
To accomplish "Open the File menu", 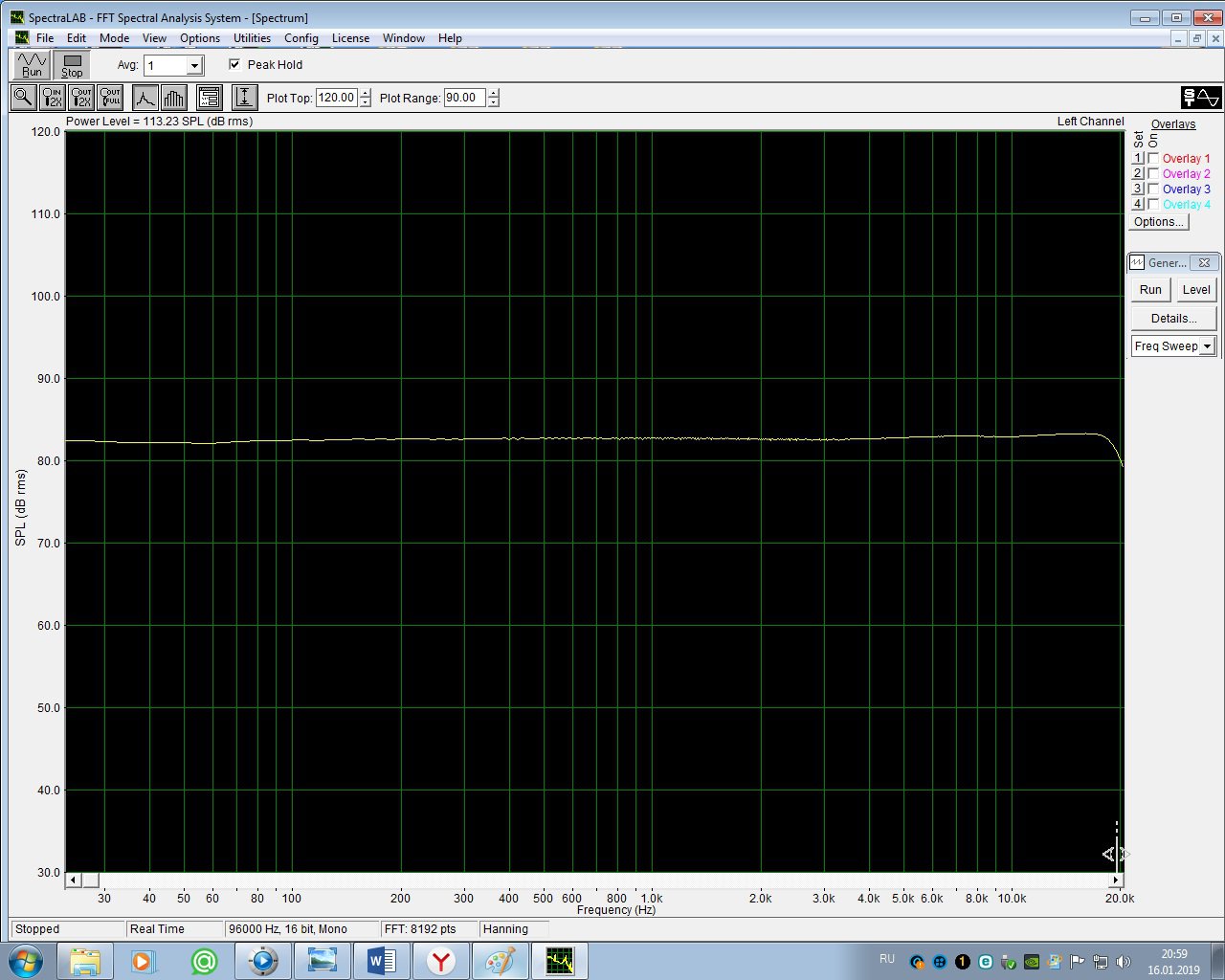I will pos(45,38).
